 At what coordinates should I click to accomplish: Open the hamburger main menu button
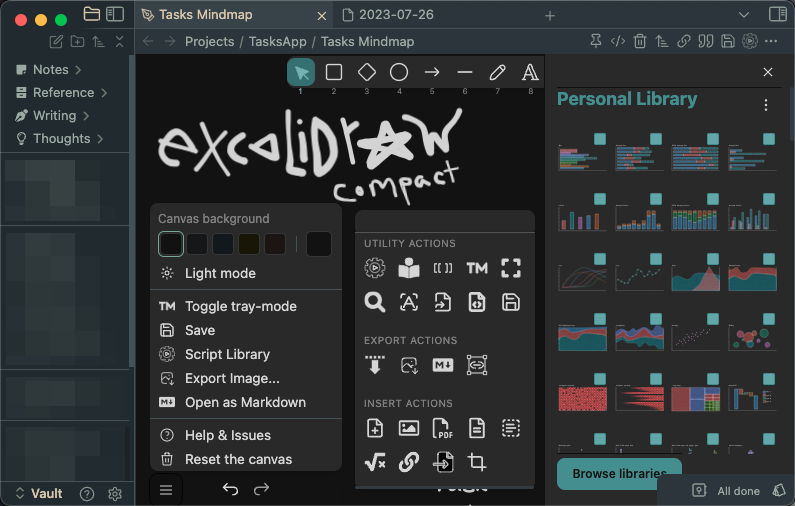[166, 490]
